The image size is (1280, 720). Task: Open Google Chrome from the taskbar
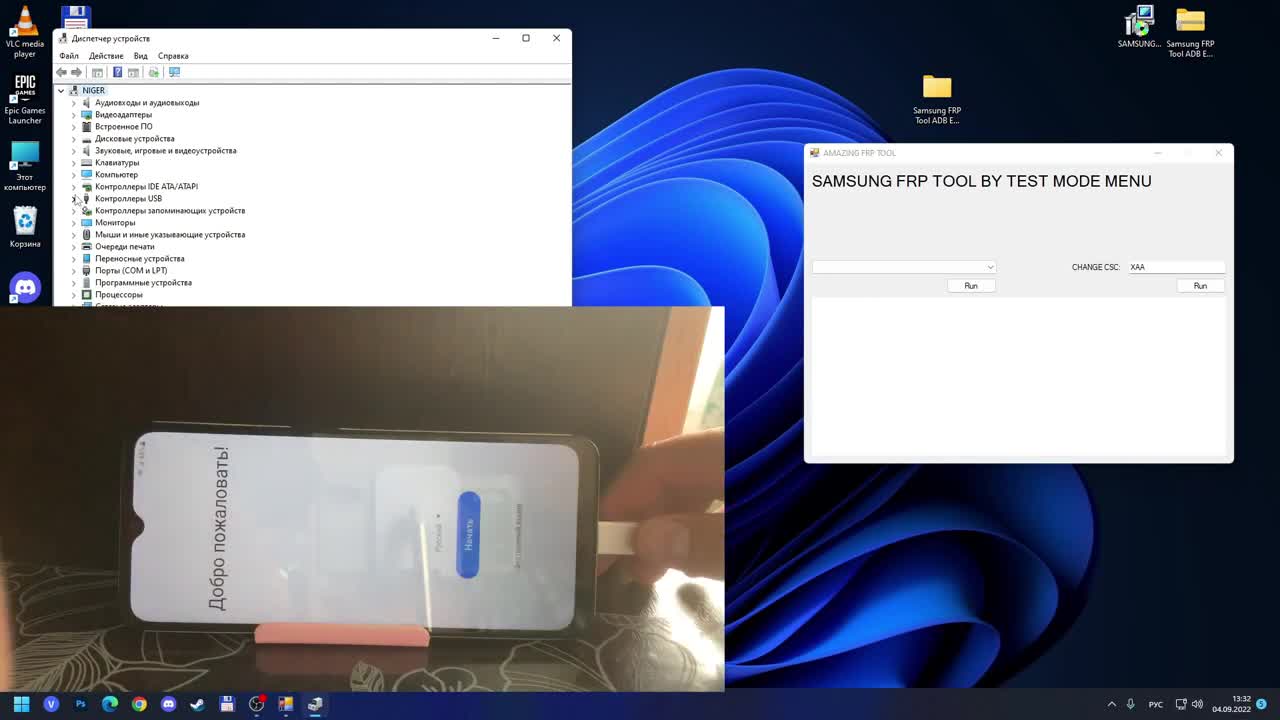click(x=139, y=704)
